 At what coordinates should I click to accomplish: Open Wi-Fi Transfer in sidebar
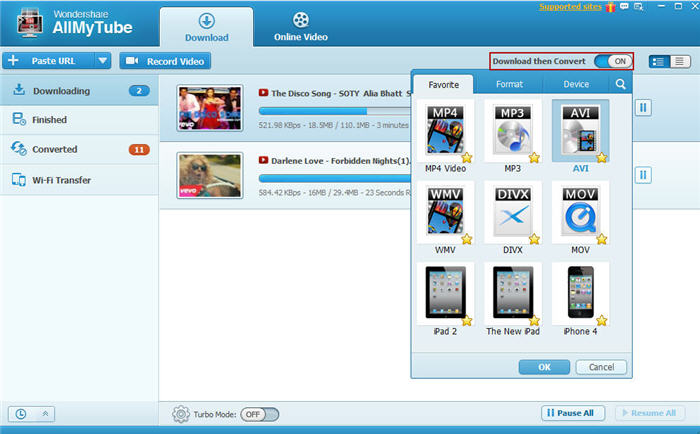coord(79,180)
